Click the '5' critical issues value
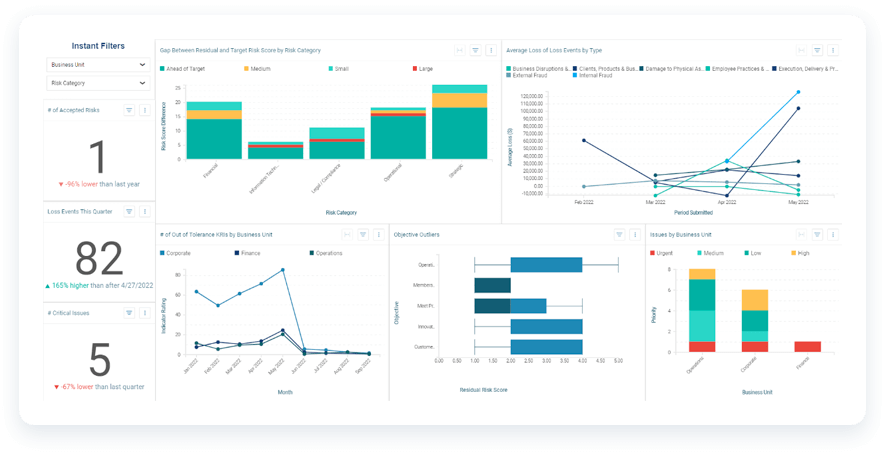 pyautogui.click(x=99, y=360)
